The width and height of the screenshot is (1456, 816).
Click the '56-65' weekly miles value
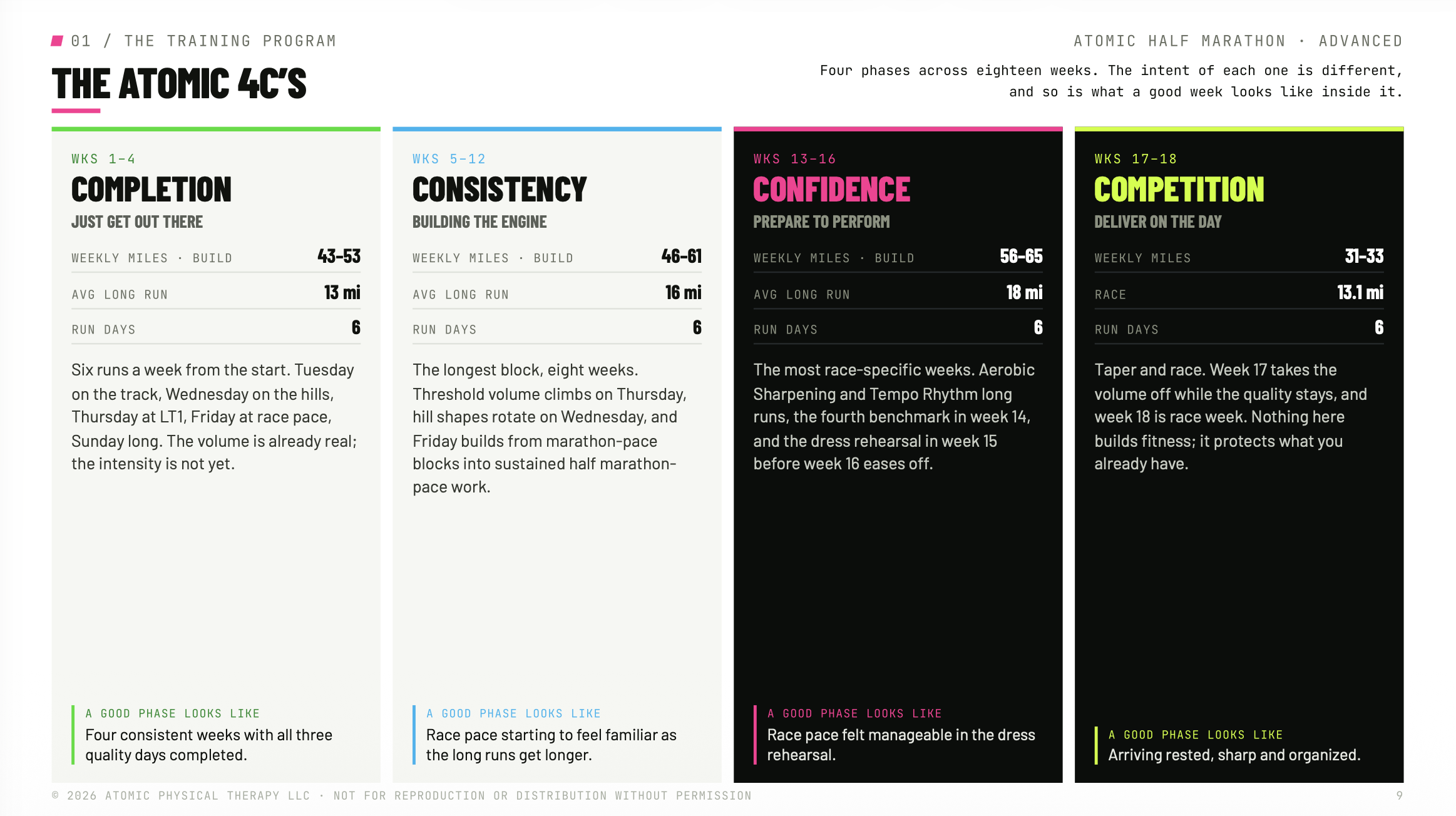(1021, 257)
